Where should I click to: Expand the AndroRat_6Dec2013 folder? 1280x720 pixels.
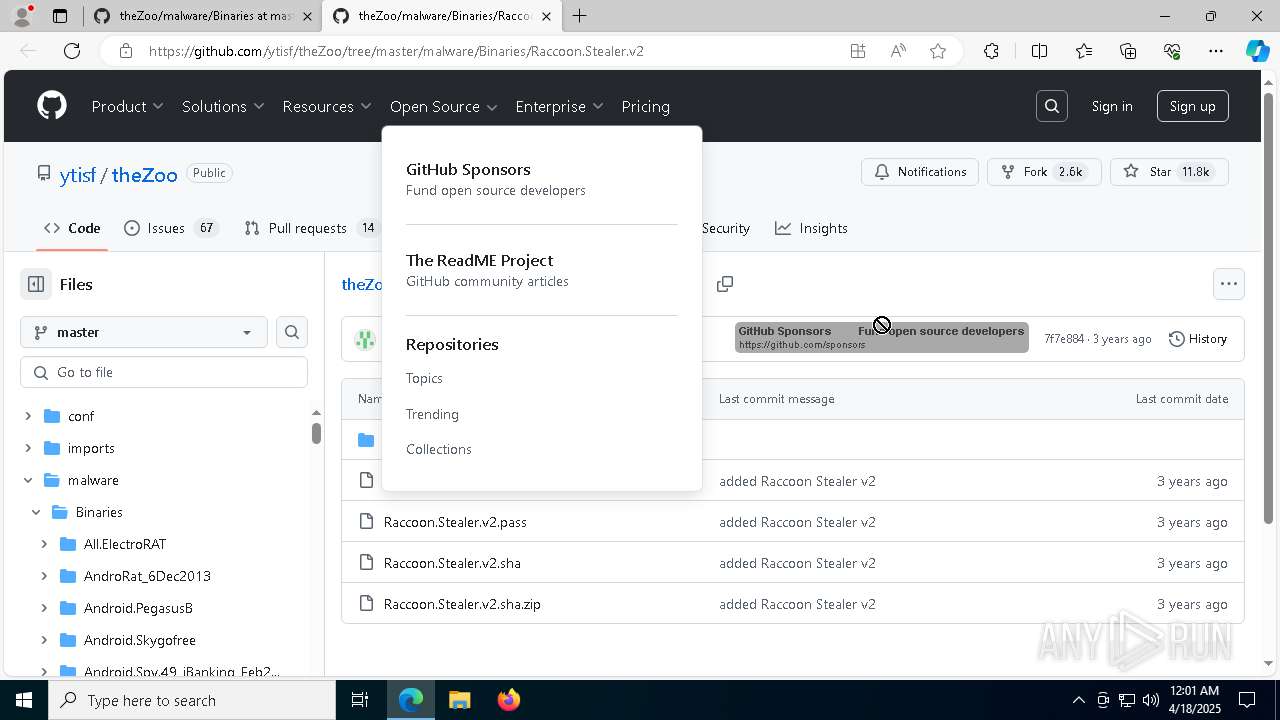click(x=44, y=576)
